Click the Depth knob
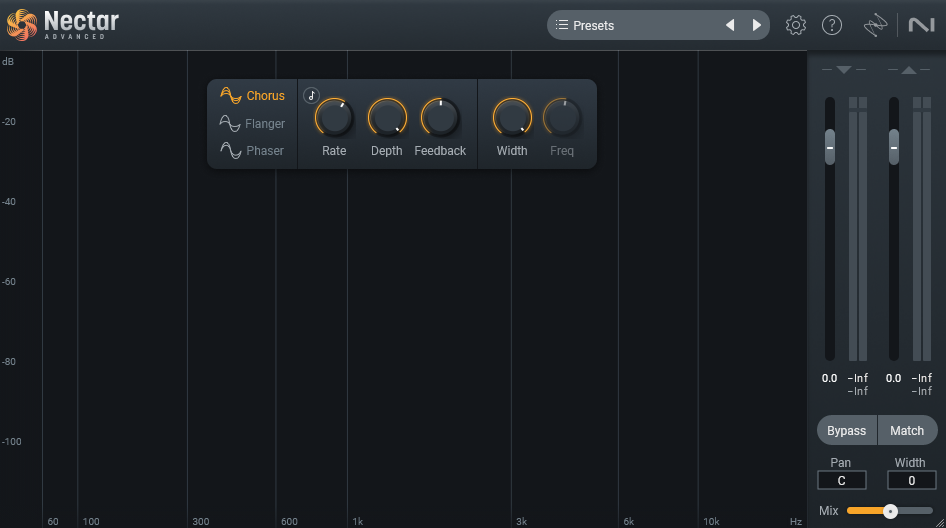Viewport: 946px width, 528px height. pos(387,117)
